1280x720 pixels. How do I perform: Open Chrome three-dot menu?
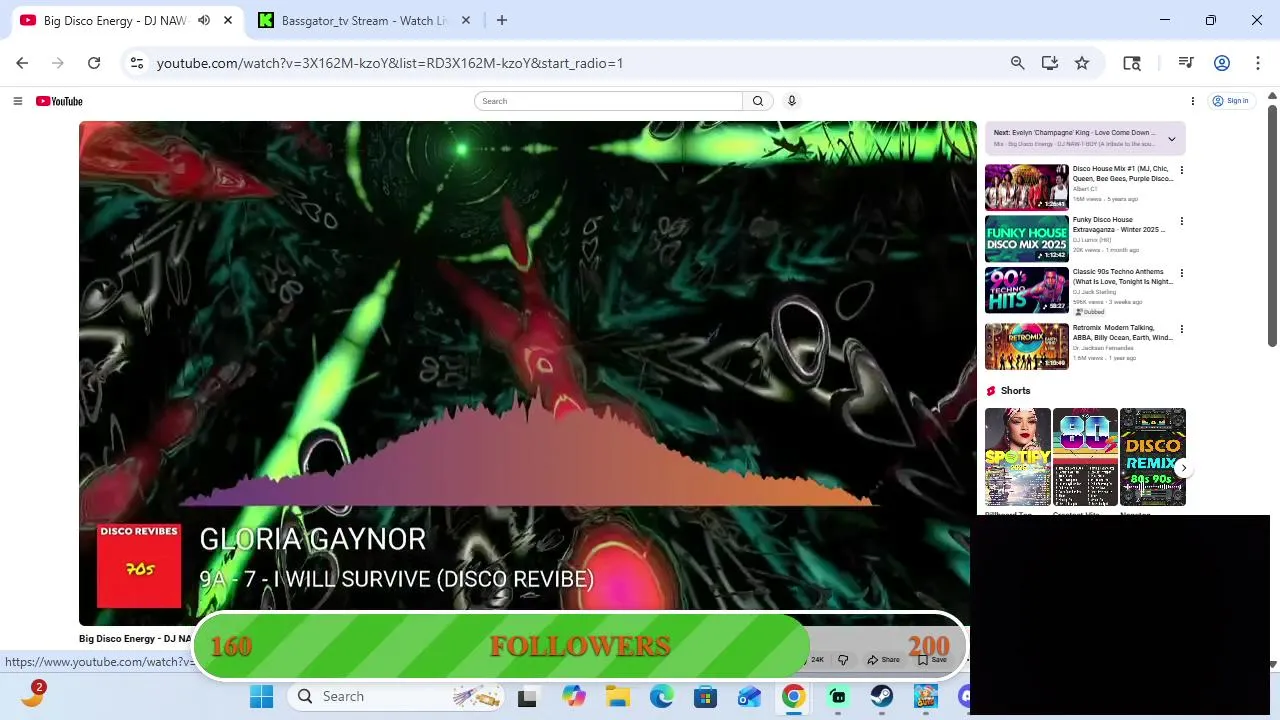point(1258,63)
